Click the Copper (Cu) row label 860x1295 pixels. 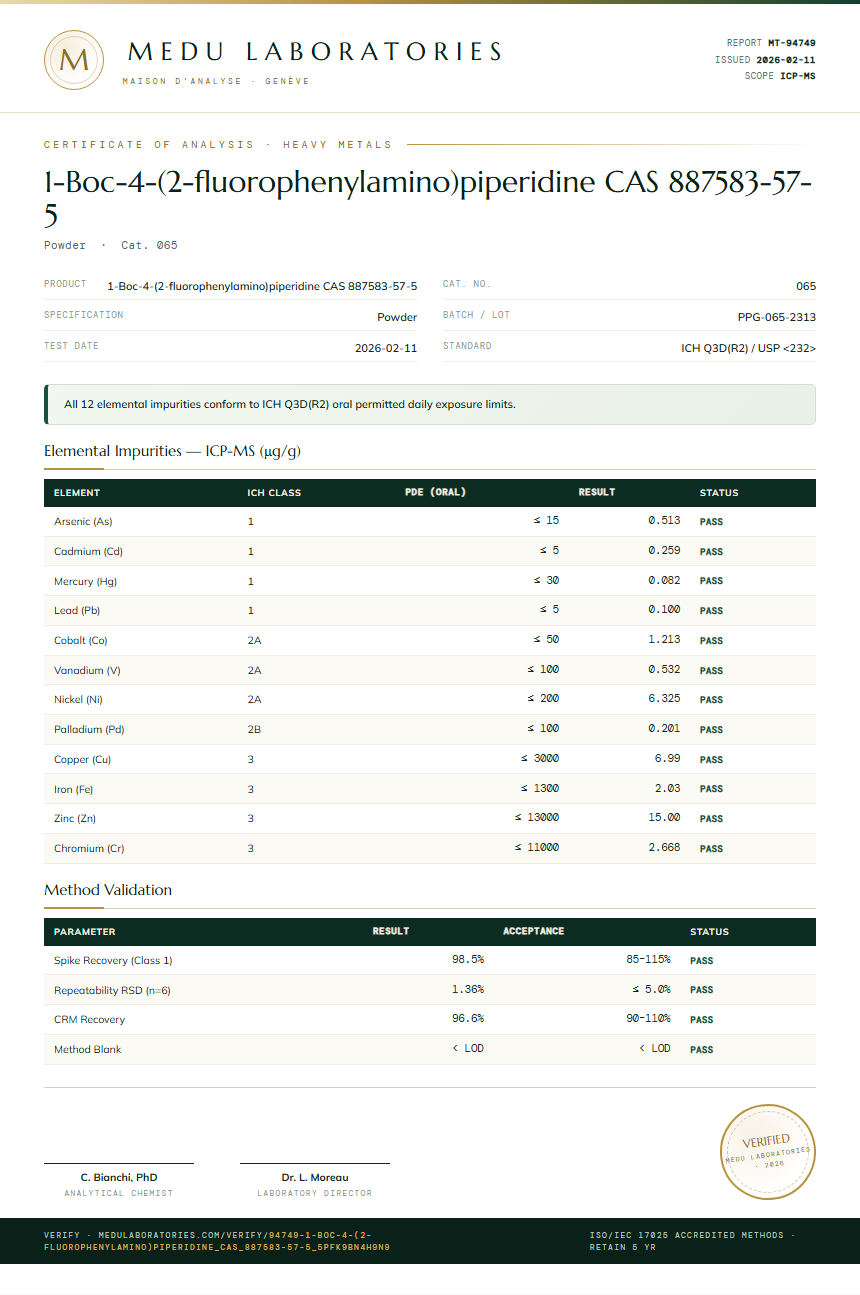tap(82, 760)
